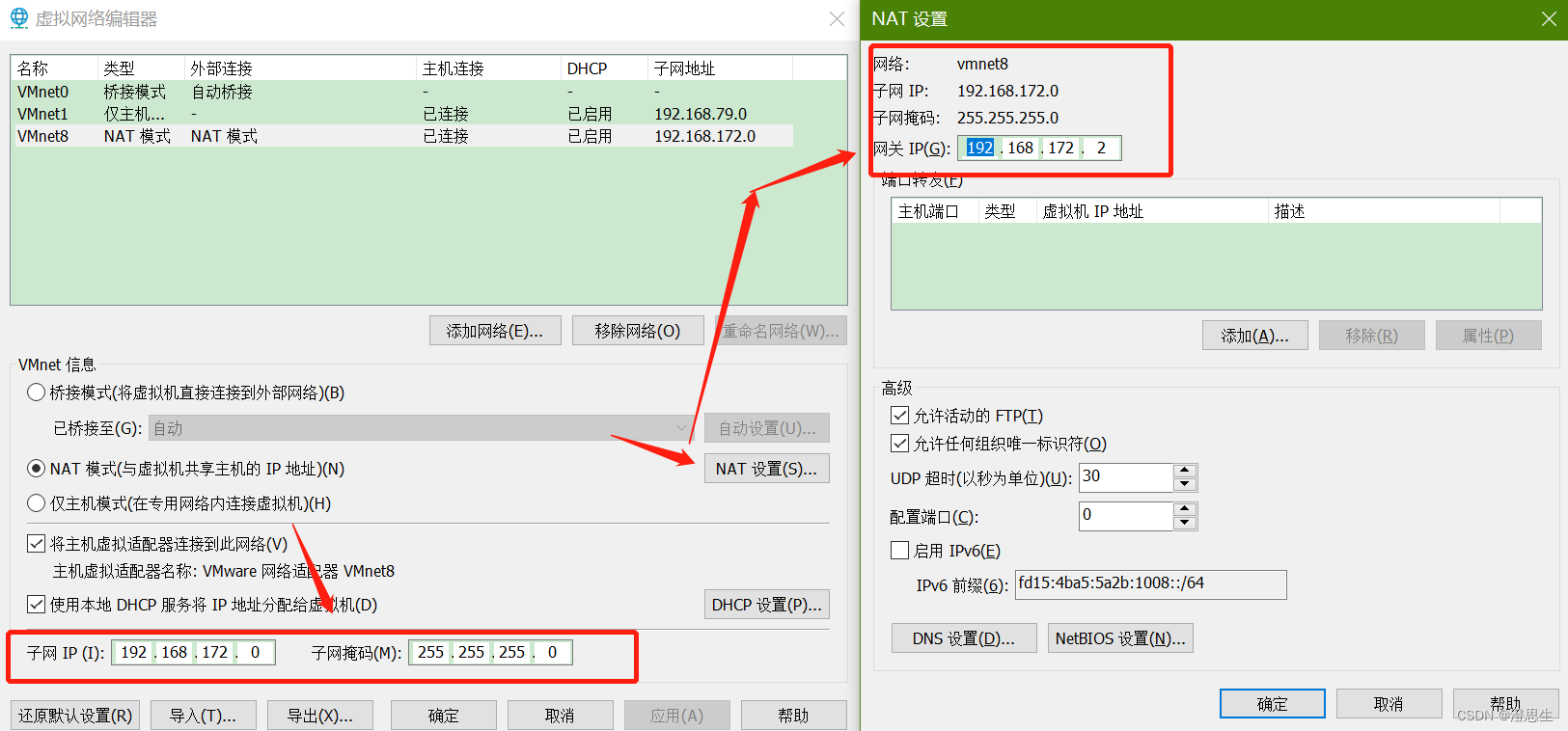
Task: Close the Virtual Network Editor window
Action: [x=837, y=18]
